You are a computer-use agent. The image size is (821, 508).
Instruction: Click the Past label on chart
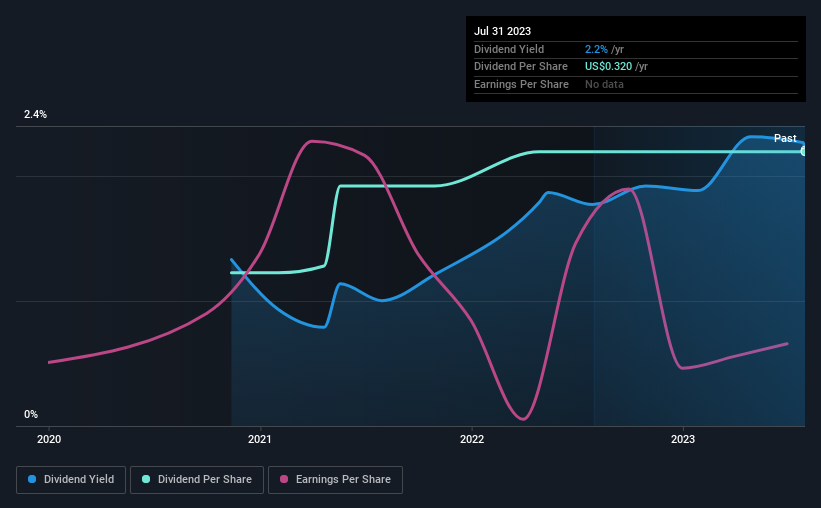point(785,138)
